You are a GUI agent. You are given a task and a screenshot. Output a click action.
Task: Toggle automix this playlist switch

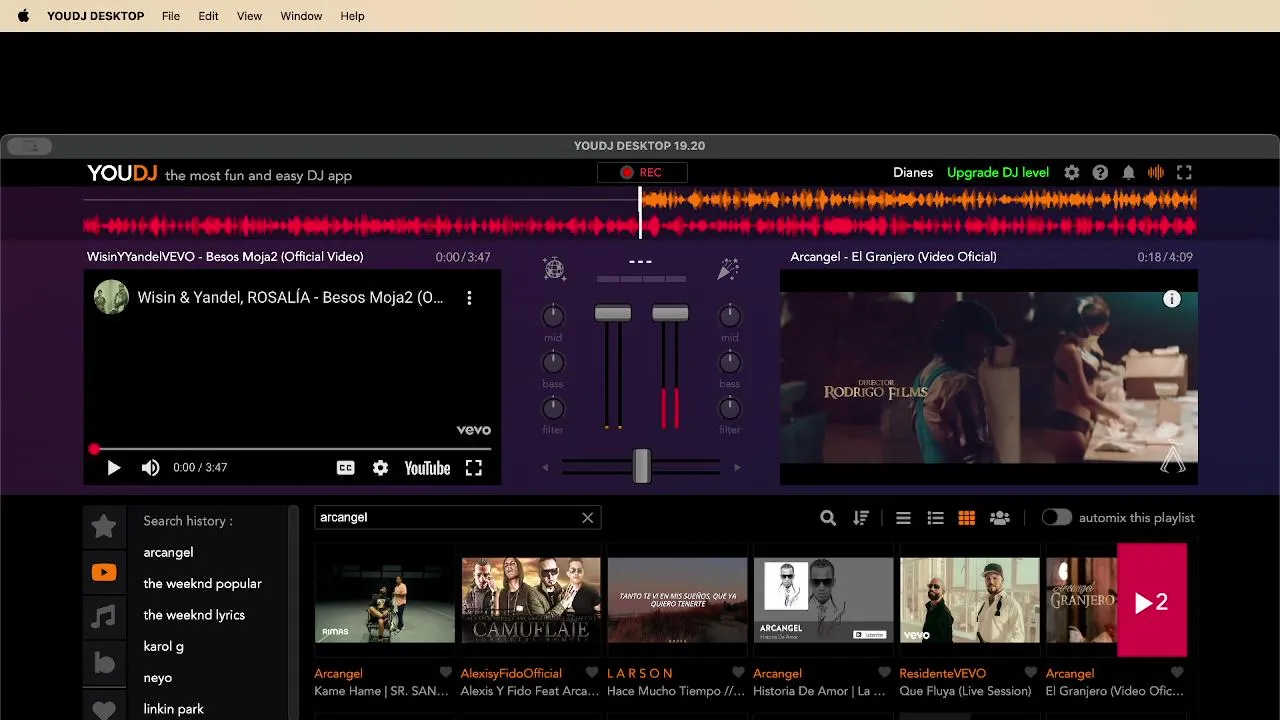tap(1056, 517)
